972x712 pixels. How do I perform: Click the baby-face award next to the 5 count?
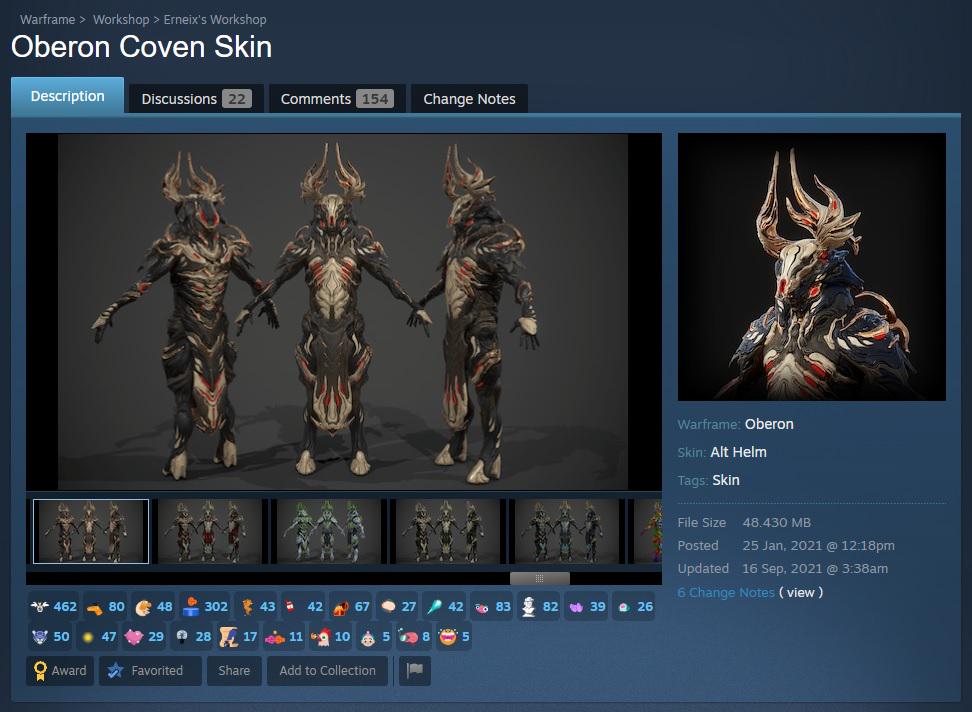375,636
